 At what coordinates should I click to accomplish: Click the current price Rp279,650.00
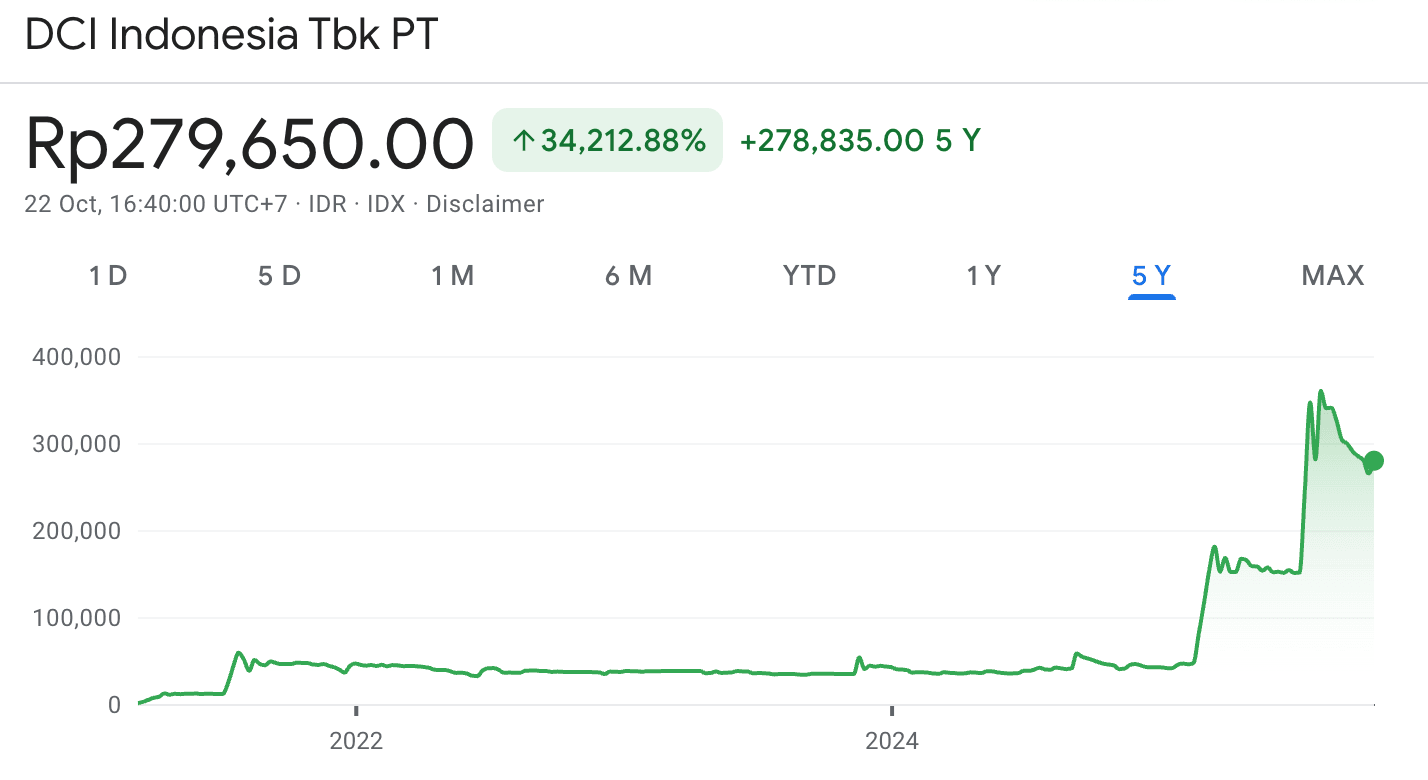click(250, 142)
